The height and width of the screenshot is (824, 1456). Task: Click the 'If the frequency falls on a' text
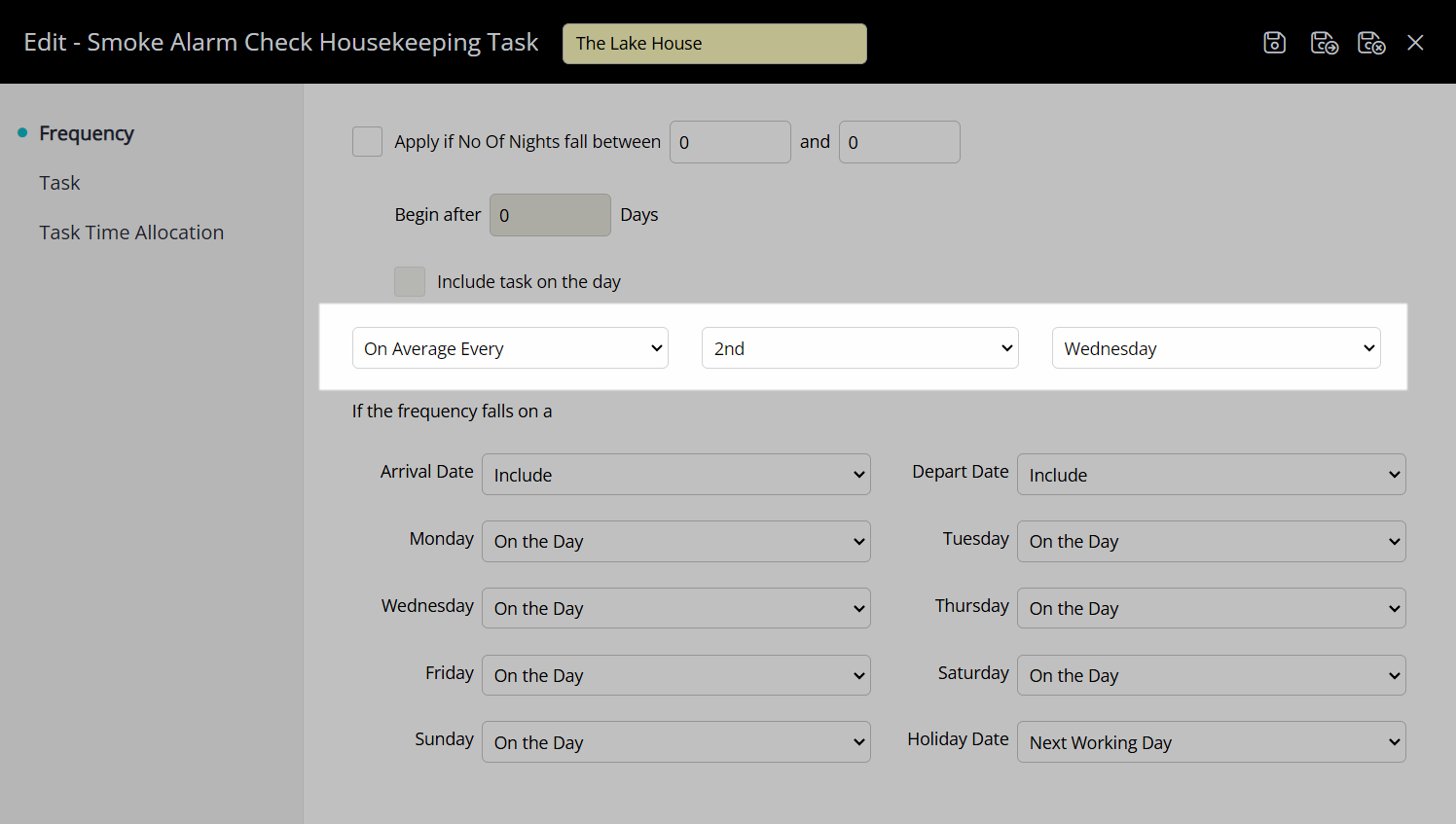[x=452, y=412]
